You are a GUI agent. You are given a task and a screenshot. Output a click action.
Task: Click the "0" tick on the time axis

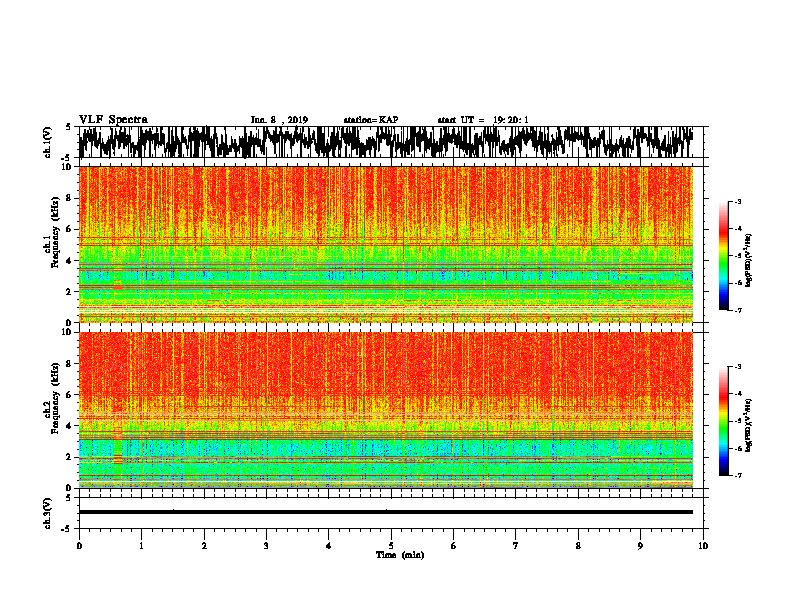point(79,546)
